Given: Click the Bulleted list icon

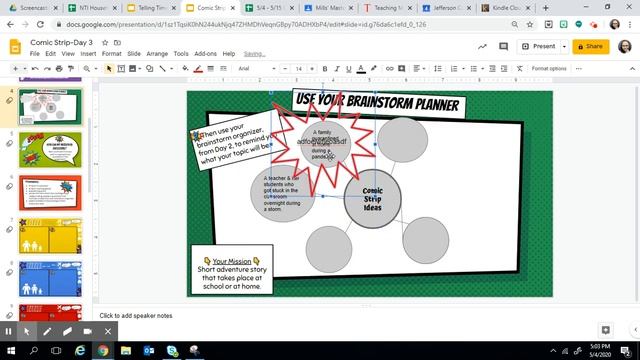Looking at the screenshot, I should (x=473, y=69).
